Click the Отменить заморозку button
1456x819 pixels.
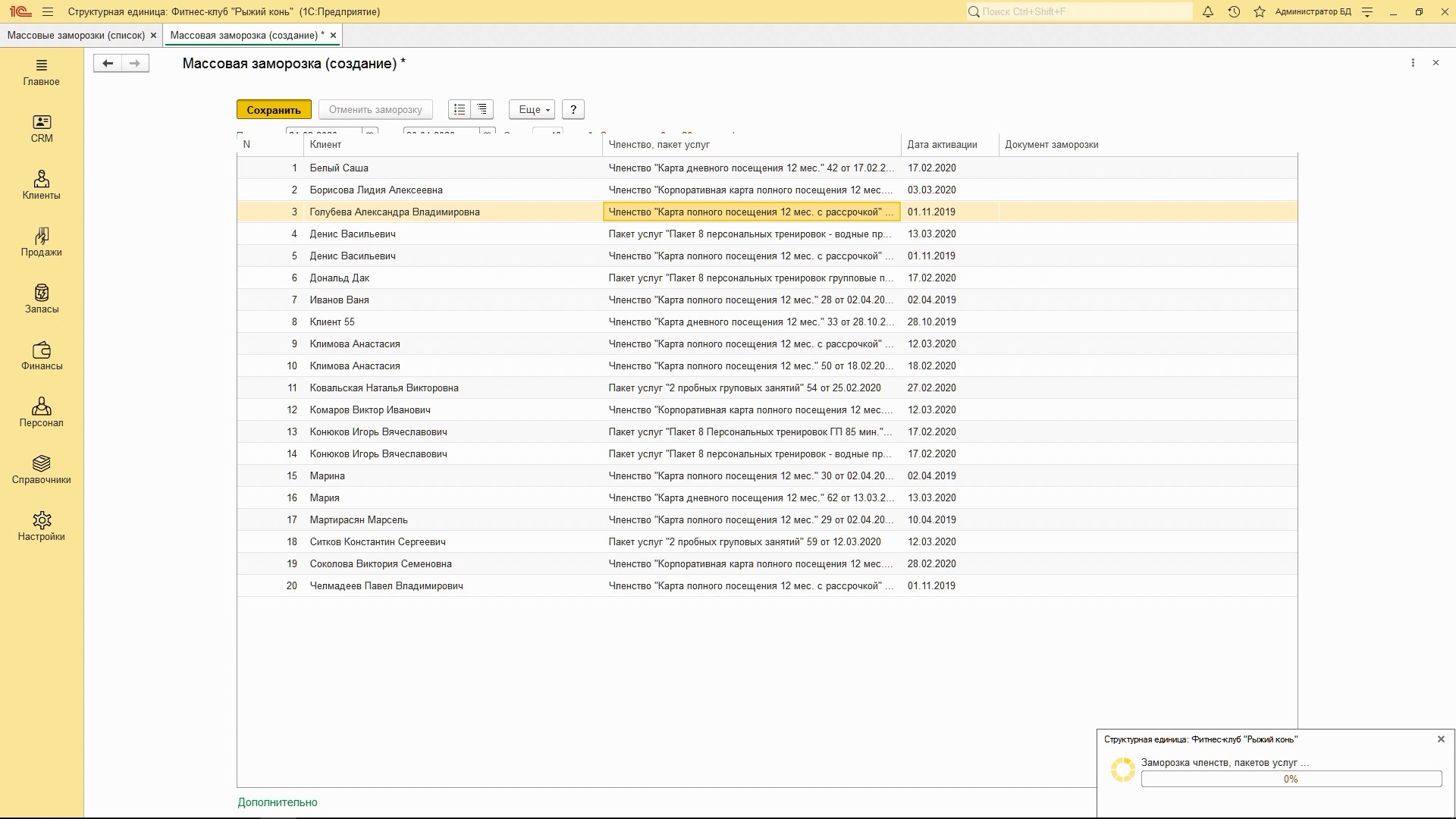(375, 110)
